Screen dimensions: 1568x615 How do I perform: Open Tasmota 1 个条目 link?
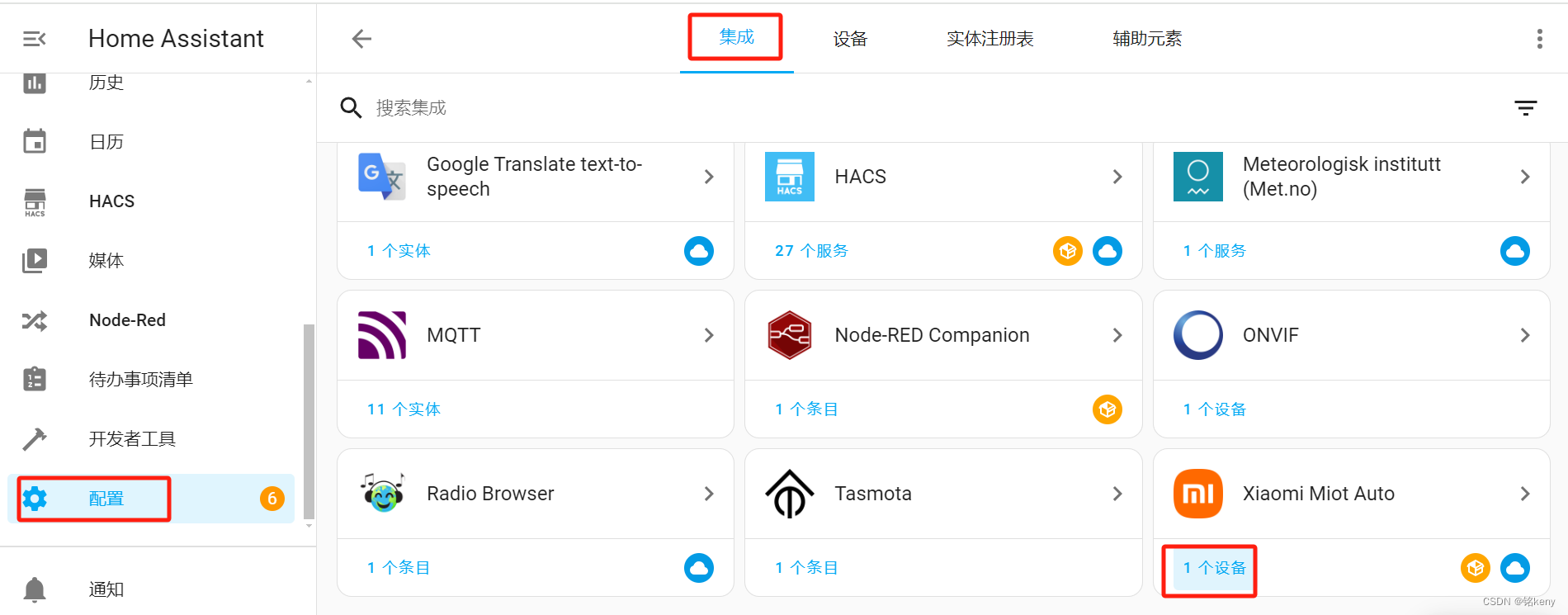pos(806,568)
